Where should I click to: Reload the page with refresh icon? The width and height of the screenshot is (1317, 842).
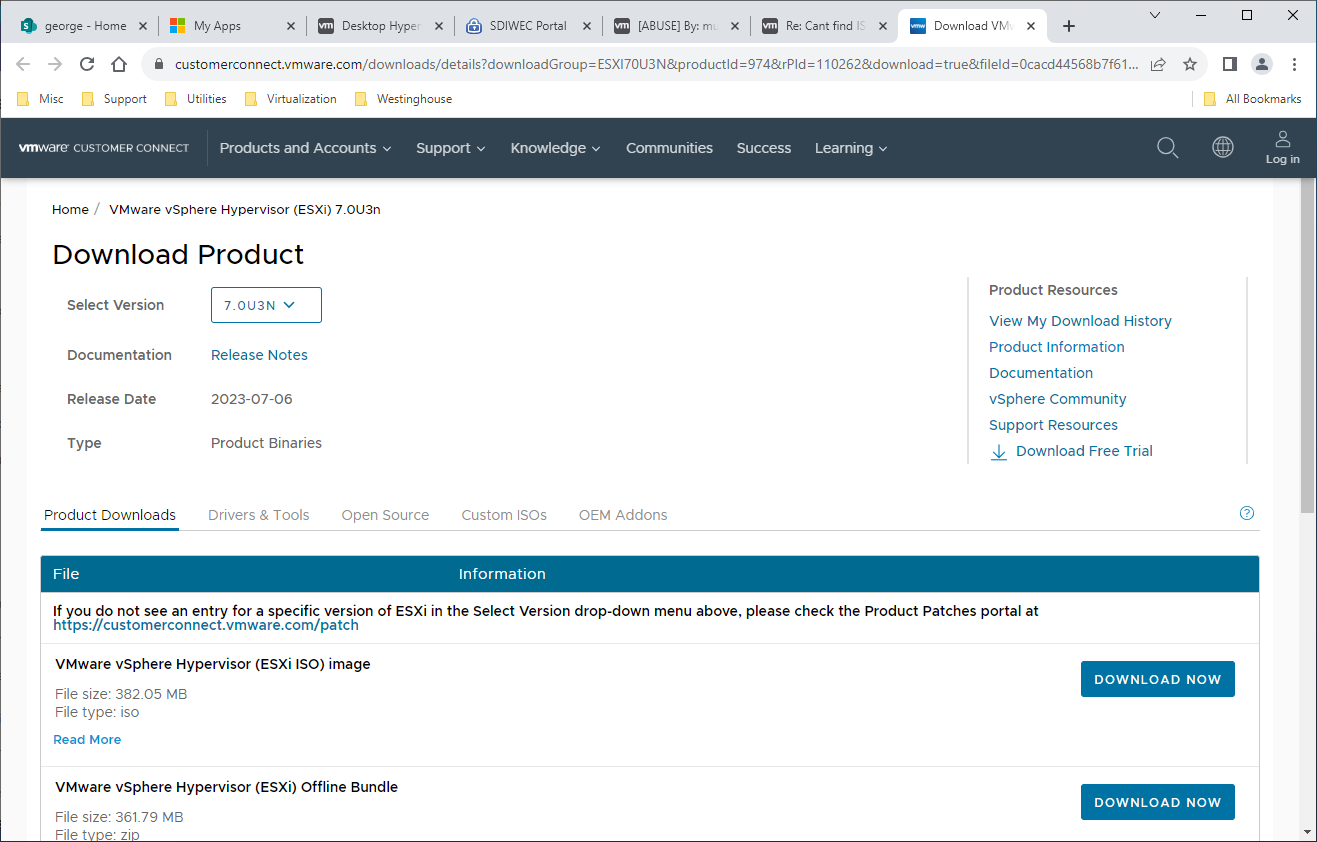87,64
